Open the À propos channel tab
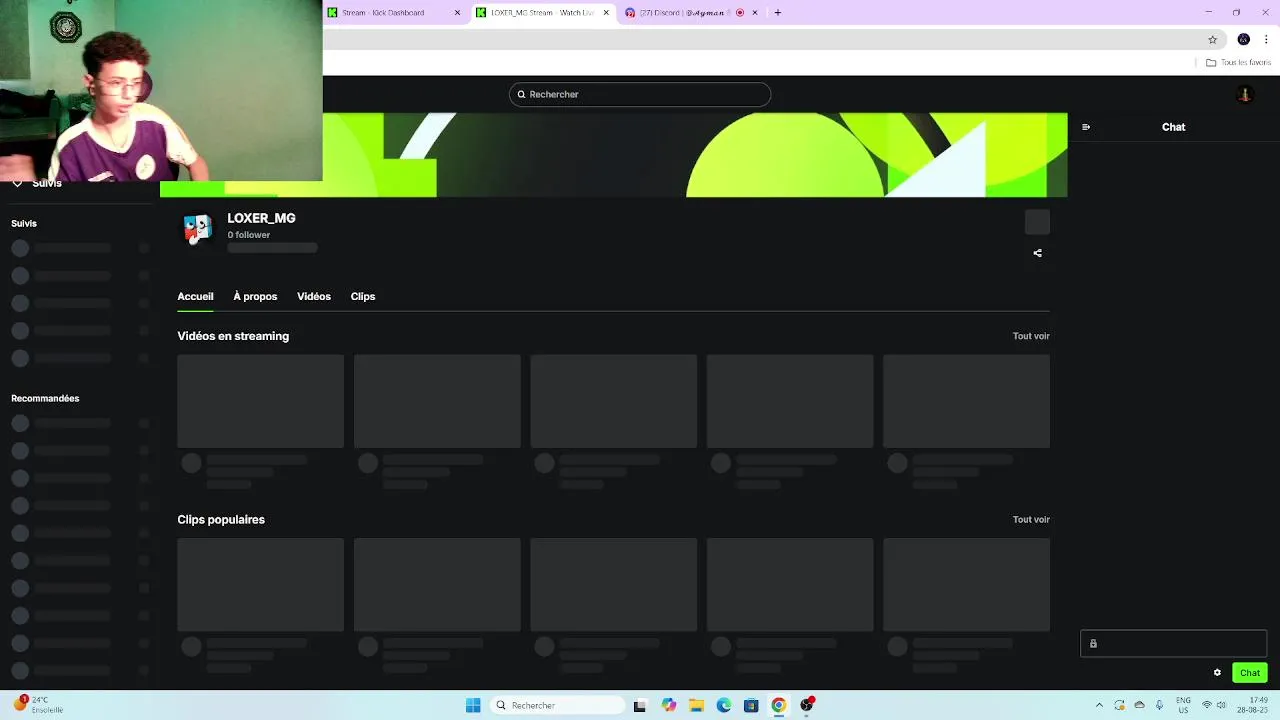1280x720 pixels. (255, 296)
